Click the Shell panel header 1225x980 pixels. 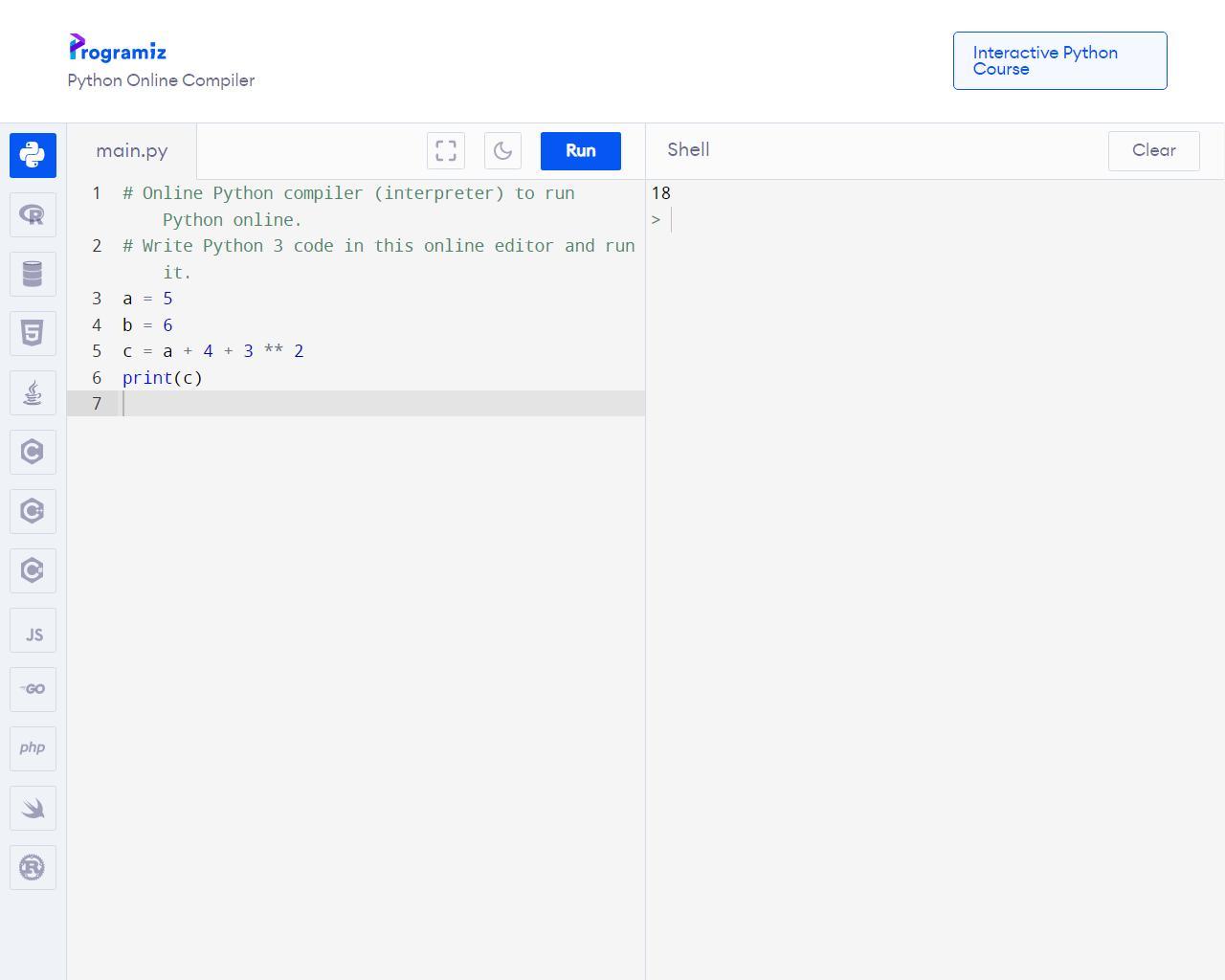688,150
